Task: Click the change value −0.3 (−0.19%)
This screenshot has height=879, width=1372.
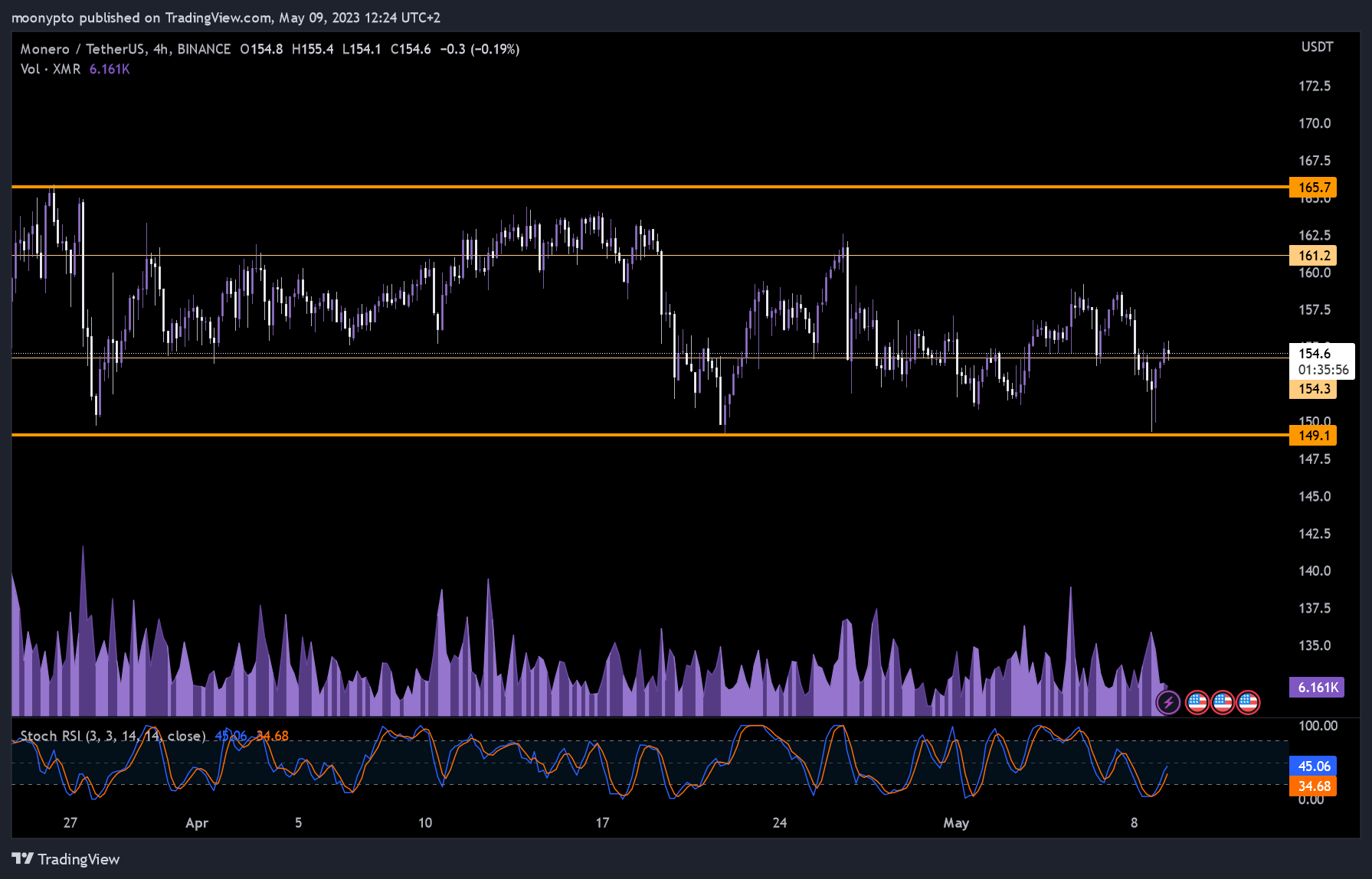Action: click(x=480, y=49)
